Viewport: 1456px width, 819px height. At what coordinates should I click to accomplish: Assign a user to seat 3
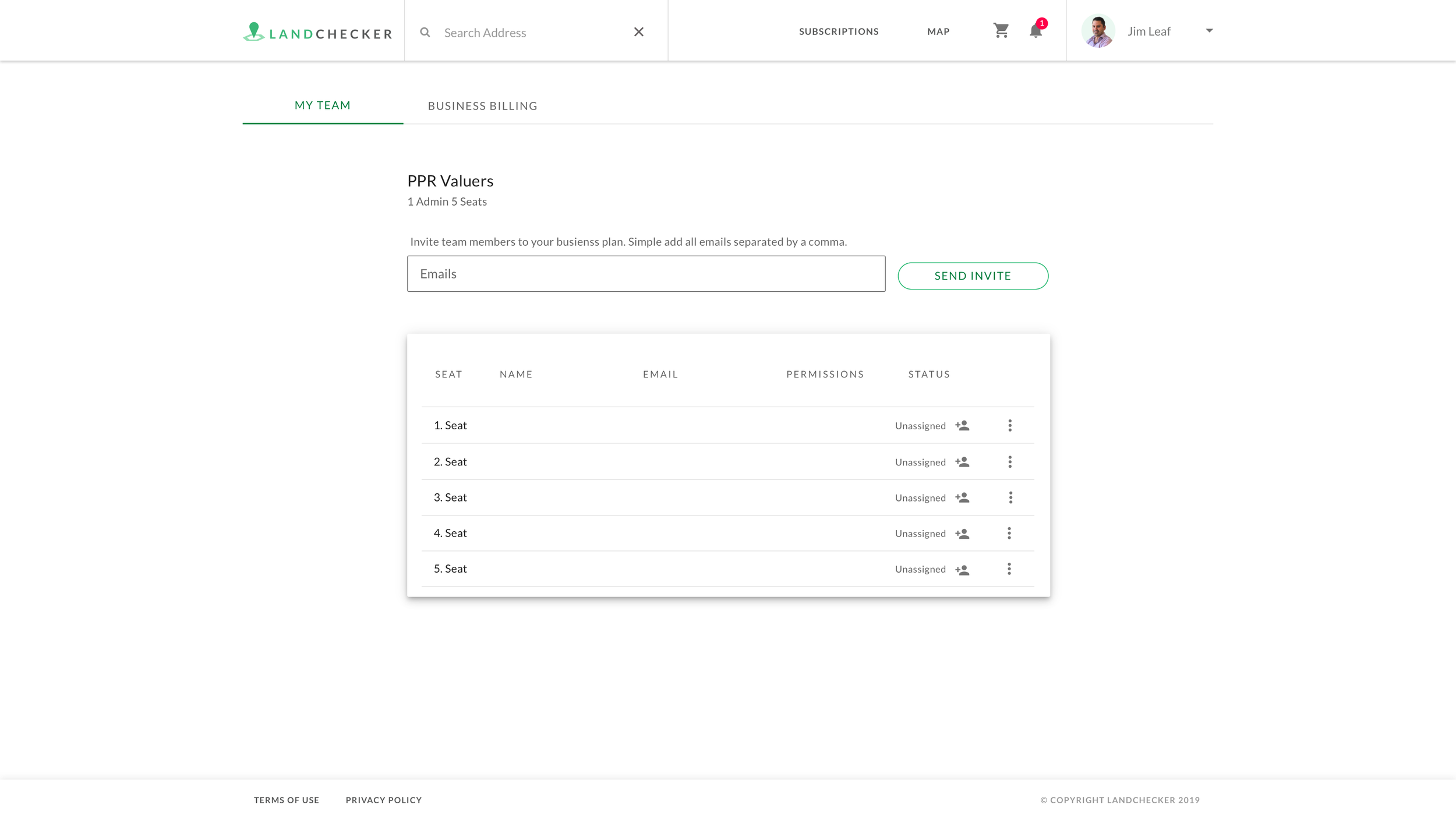[962, 497]
